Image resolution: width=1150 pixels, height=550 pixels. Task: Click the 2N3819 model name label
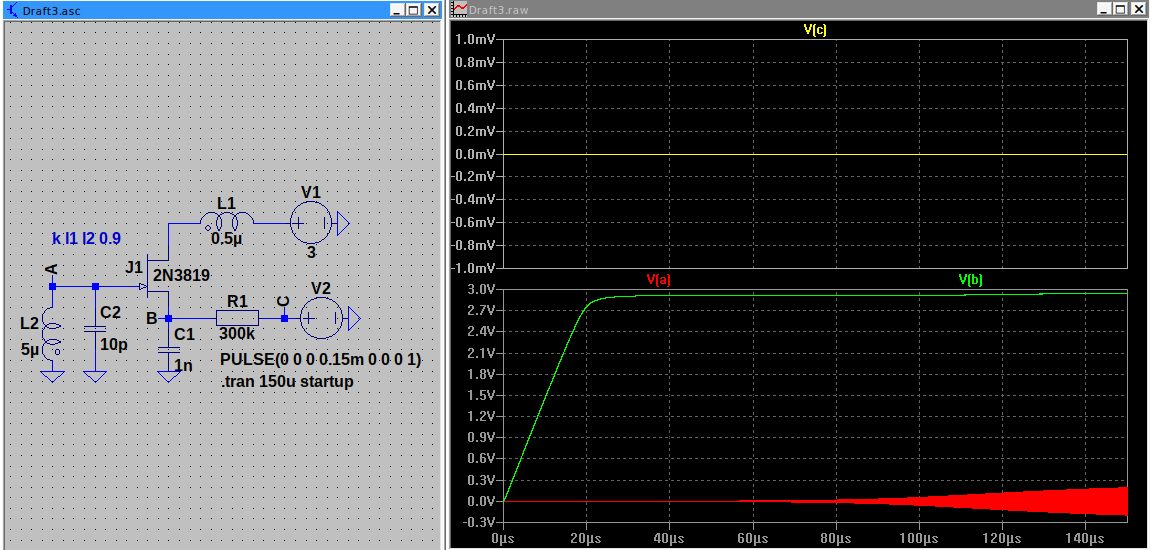(181, 275)
